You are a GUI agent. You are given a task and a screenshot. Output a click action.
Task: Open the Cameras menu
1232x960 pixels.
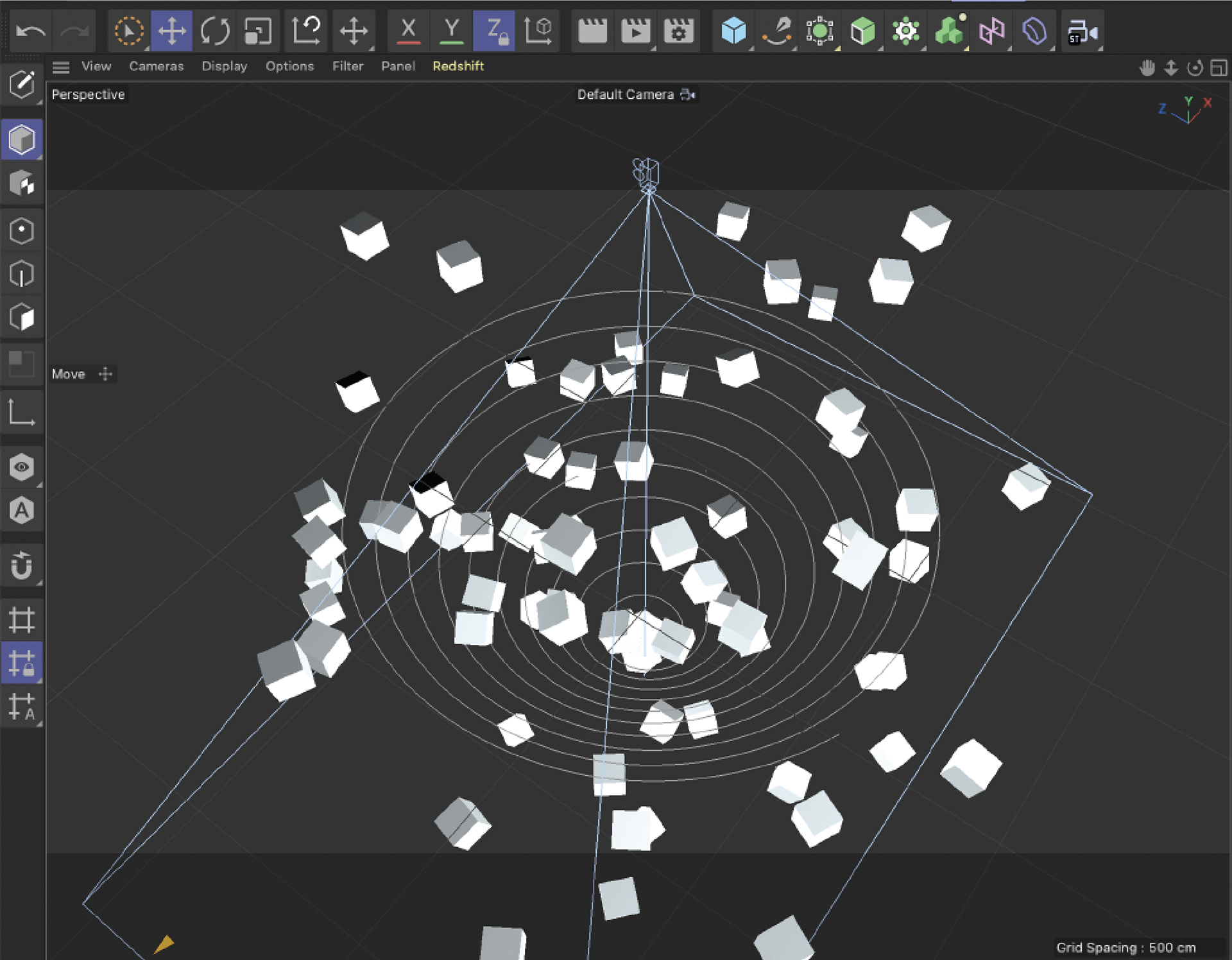(x=156, y=67)
